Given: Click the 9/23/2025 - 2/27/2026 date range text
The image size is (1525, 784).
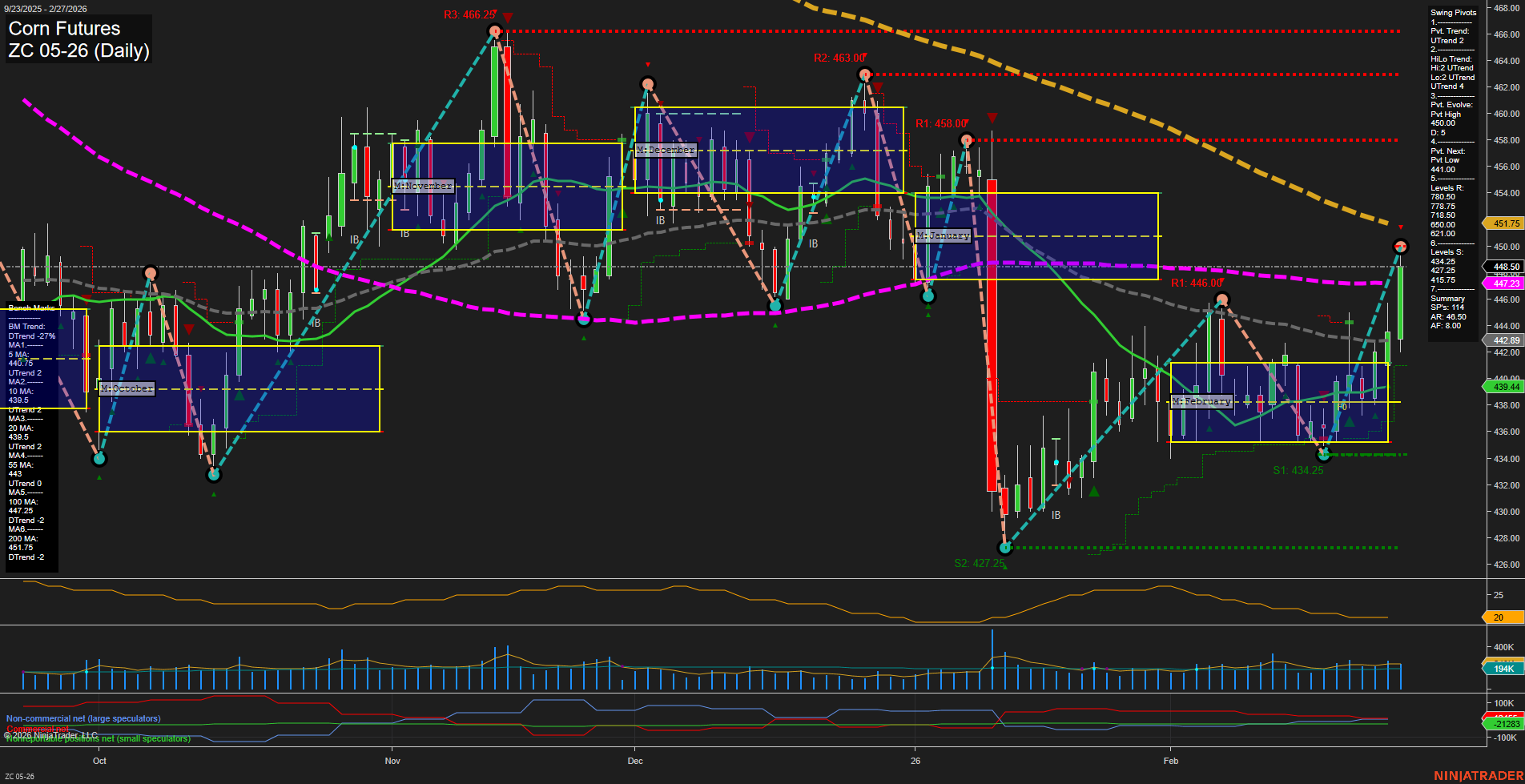Looking at the screenshot, I should 46,6.
